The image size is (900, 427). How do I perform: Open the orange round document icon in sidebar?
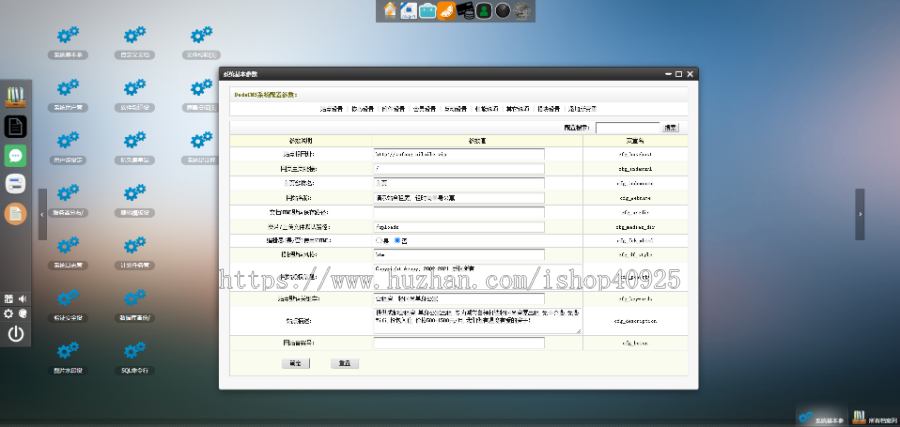15,214
